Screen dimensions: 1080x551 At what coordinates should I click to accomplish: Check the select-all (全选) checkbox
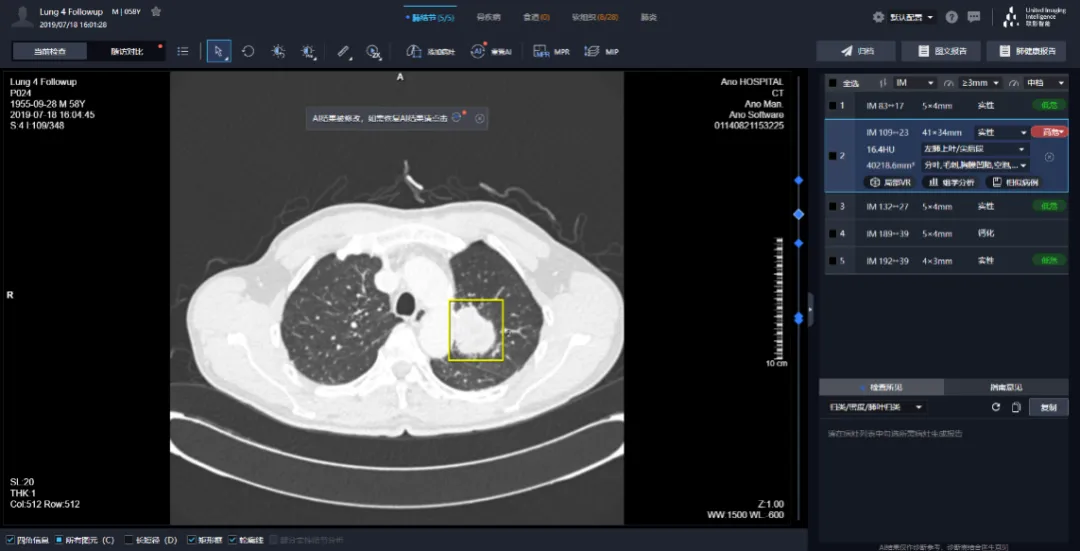click(x=831, y=83)
